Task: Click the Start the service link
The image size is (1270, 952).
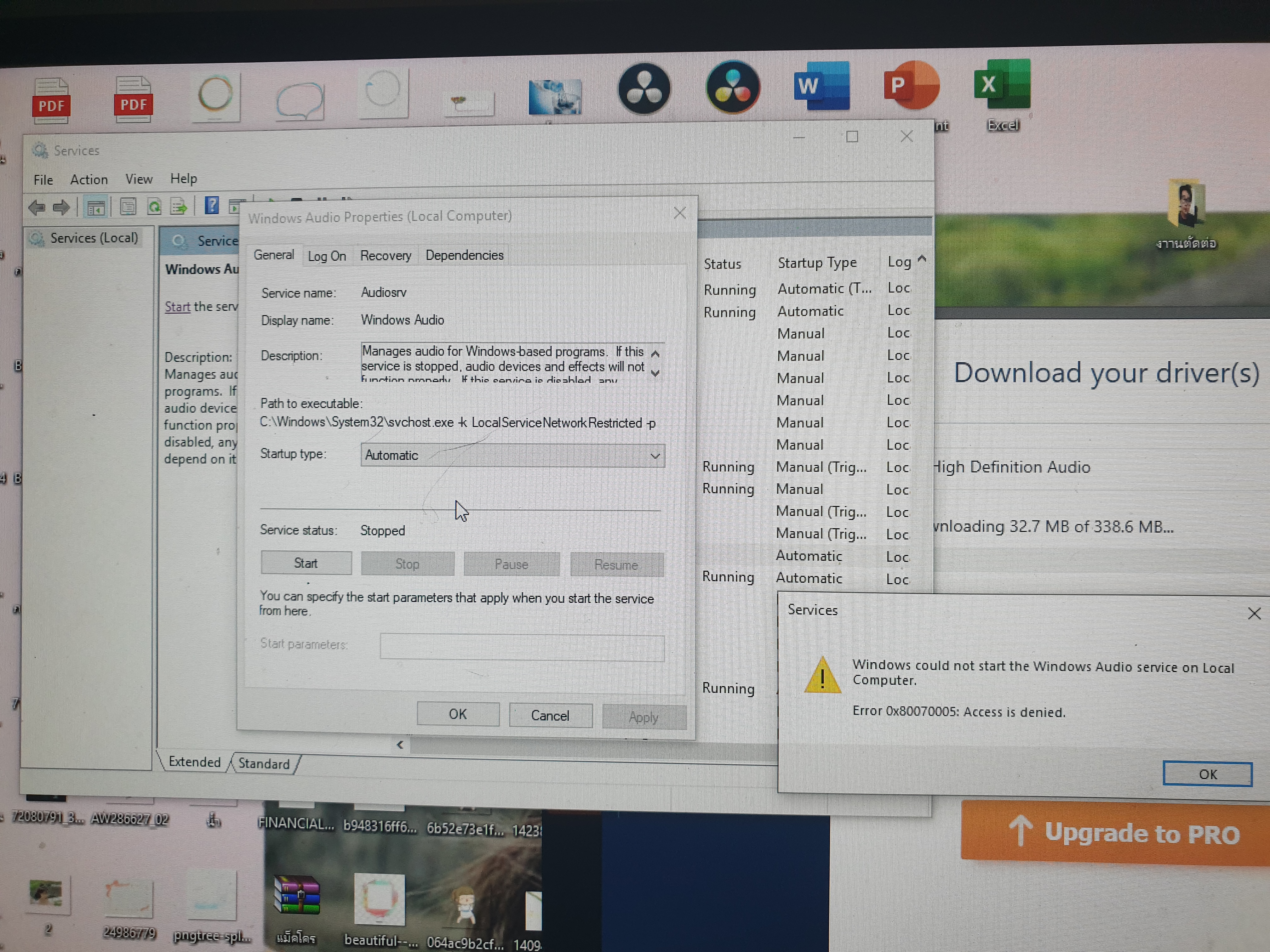Action: [177, 307]
